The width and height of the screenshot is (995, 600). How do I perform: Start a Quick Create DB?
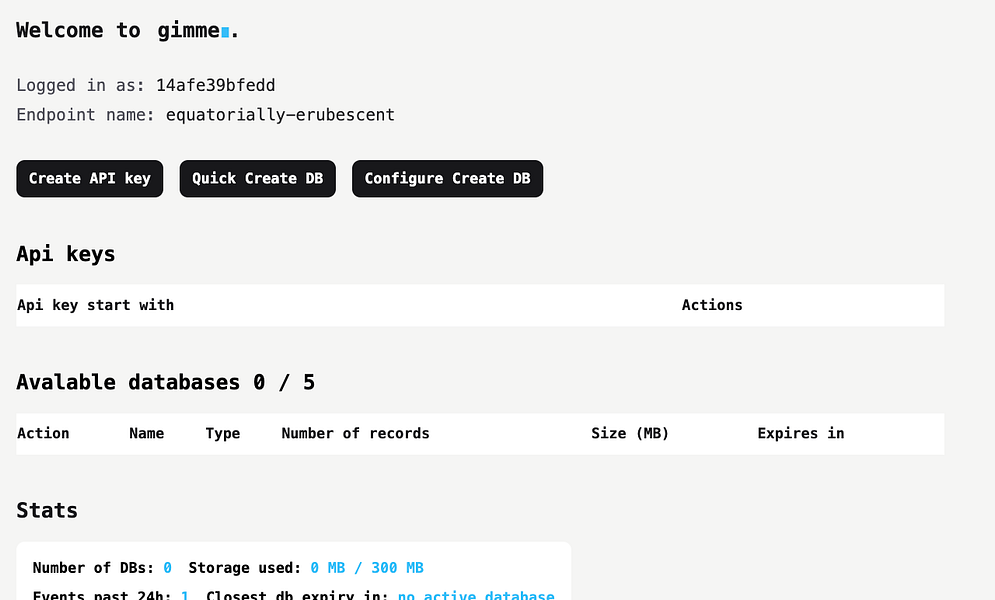258,179
